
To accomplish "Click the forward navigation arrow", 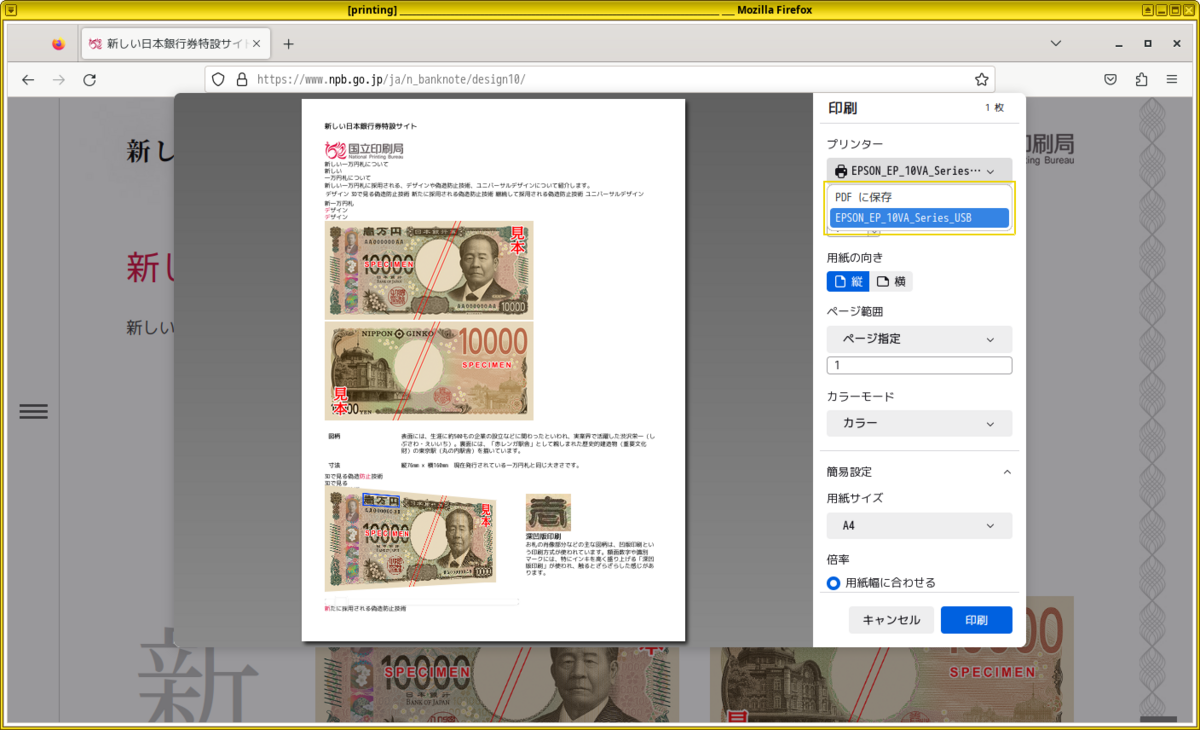I will click(59, 79).
